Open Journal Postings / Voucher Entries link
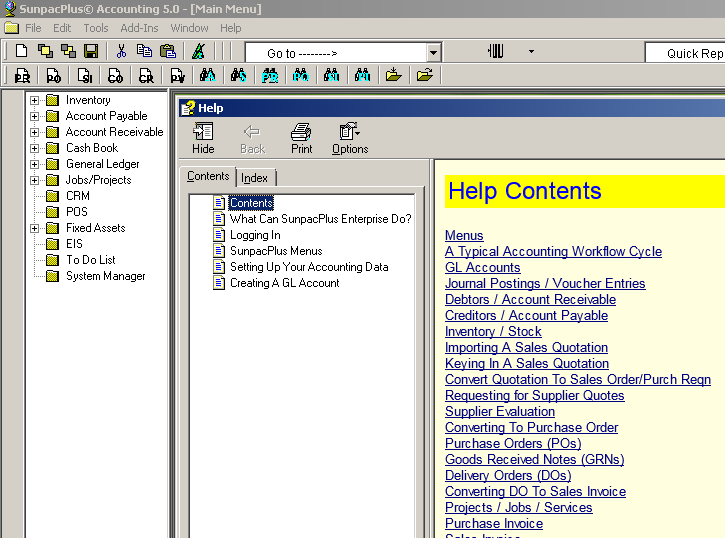 click(545, 283)
